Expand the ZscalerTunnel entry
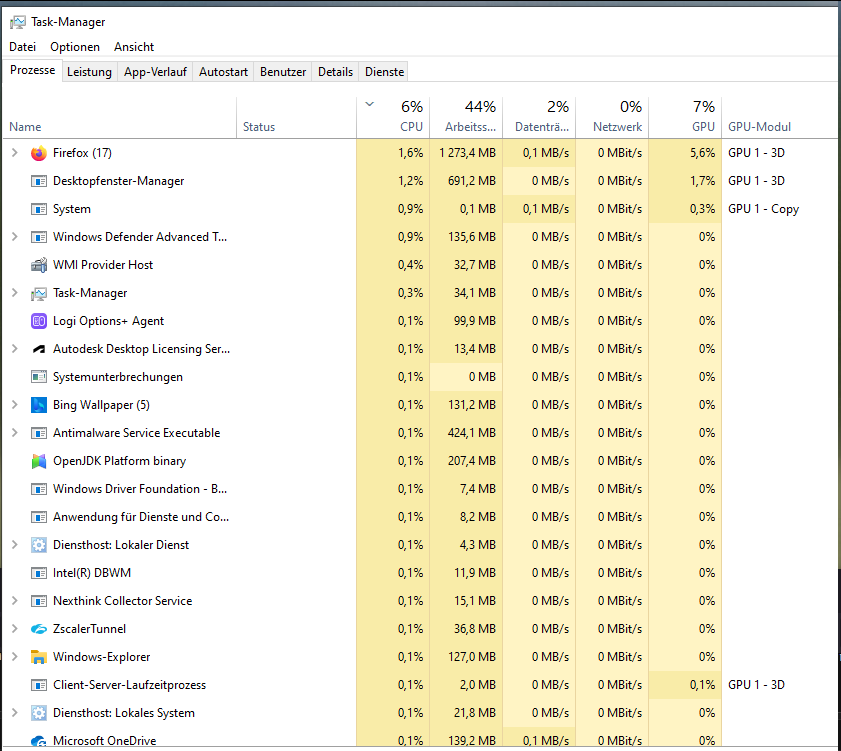The height and width of the screenshot is (751, 841). pyautogui.click(x=15, y=629)
